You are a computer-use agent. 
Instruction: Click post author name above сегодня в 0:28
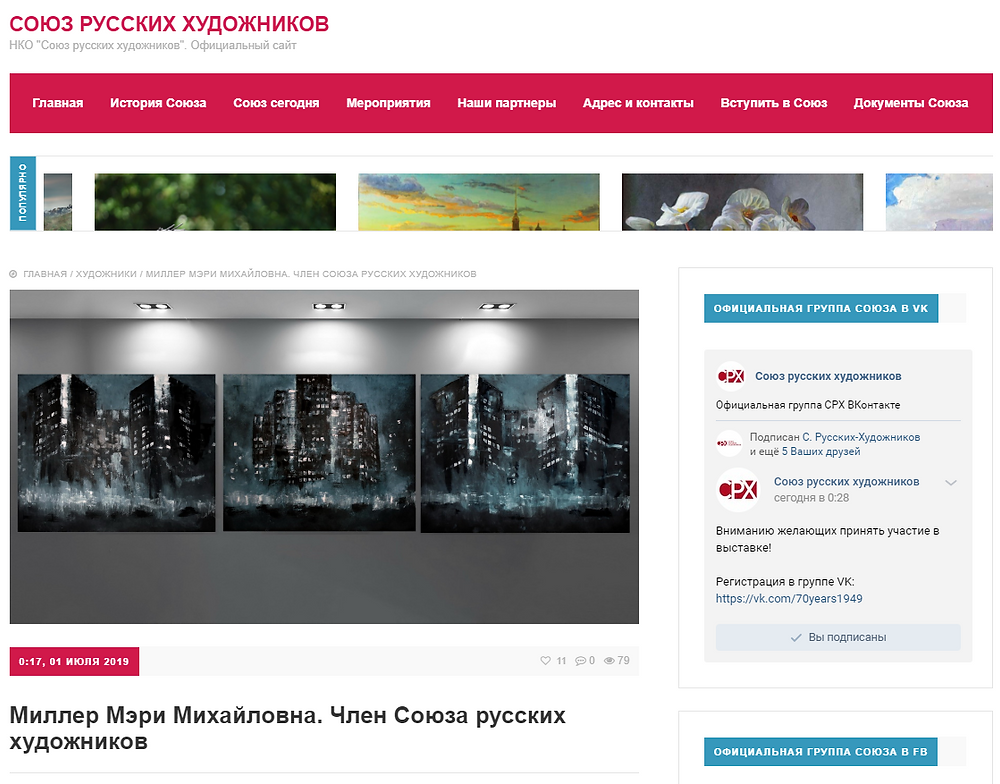tap(846, 482)
